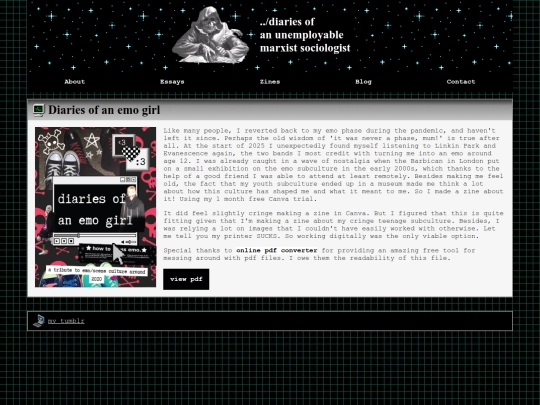Open the Zines navigation link

coord(270,82)
